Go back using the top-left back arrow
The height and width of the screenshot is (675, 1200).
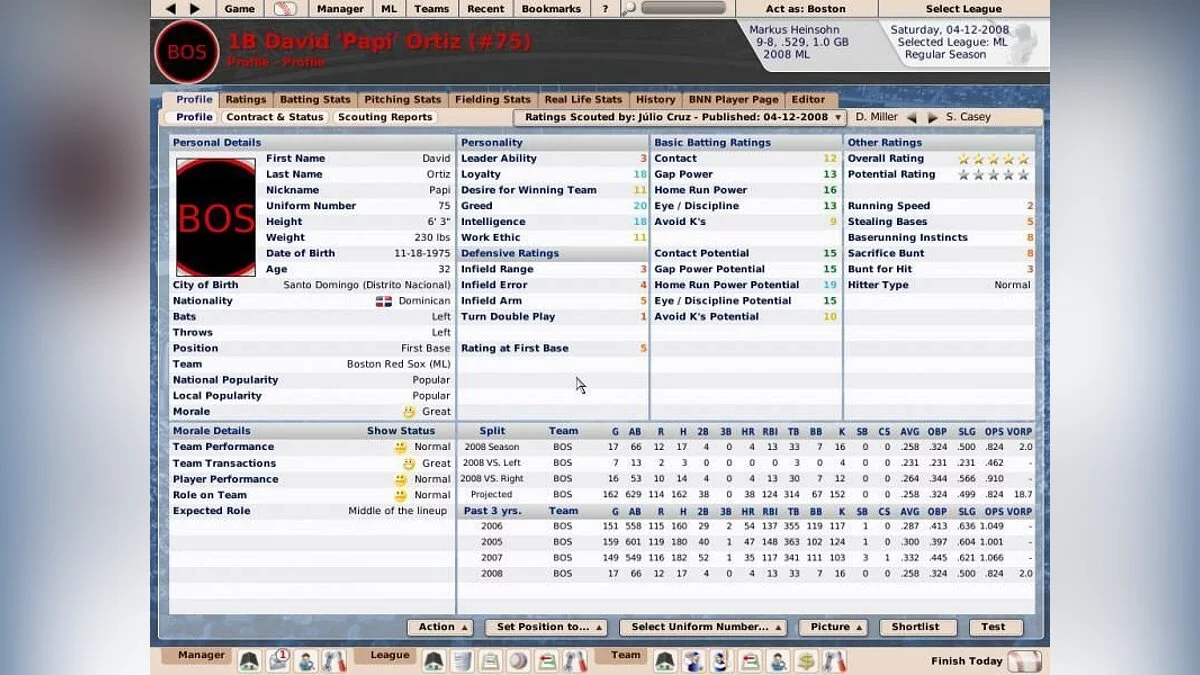[x=170, y=9]
